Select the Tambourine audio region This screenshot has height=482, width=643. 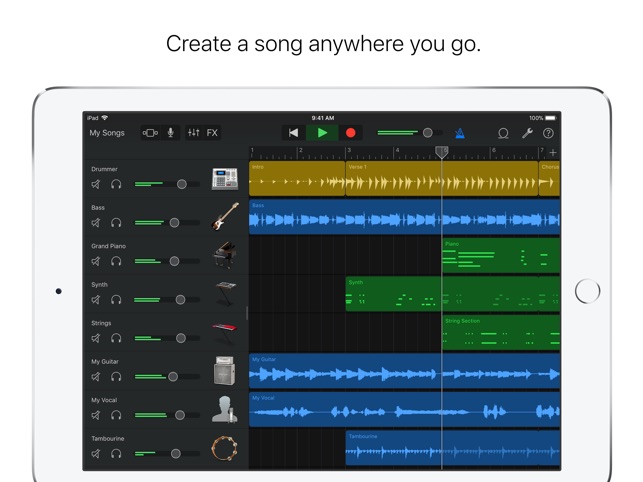(x=453, y=448)
